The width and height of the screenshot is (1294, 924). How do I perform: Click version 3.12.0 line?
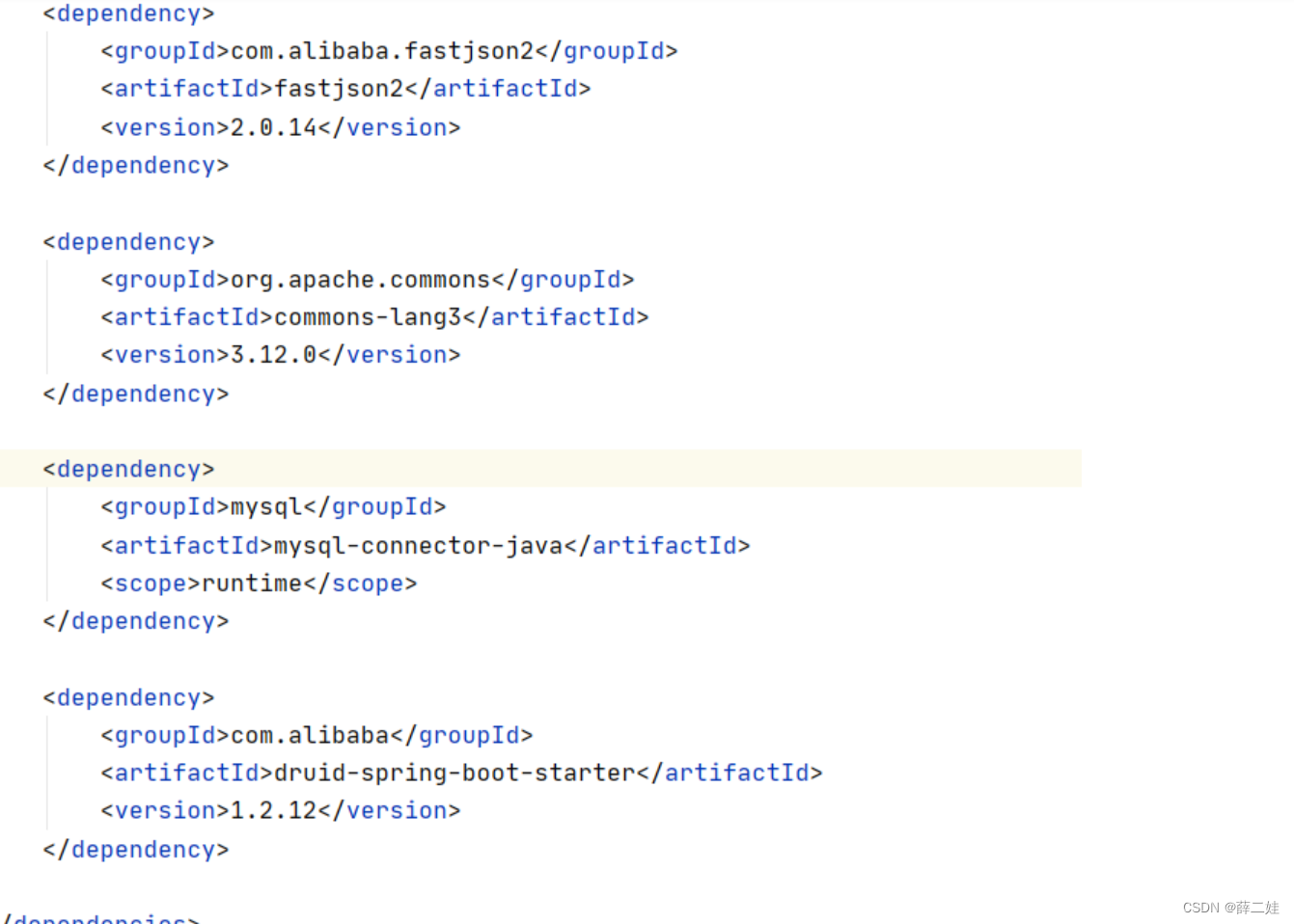[281, 355]
